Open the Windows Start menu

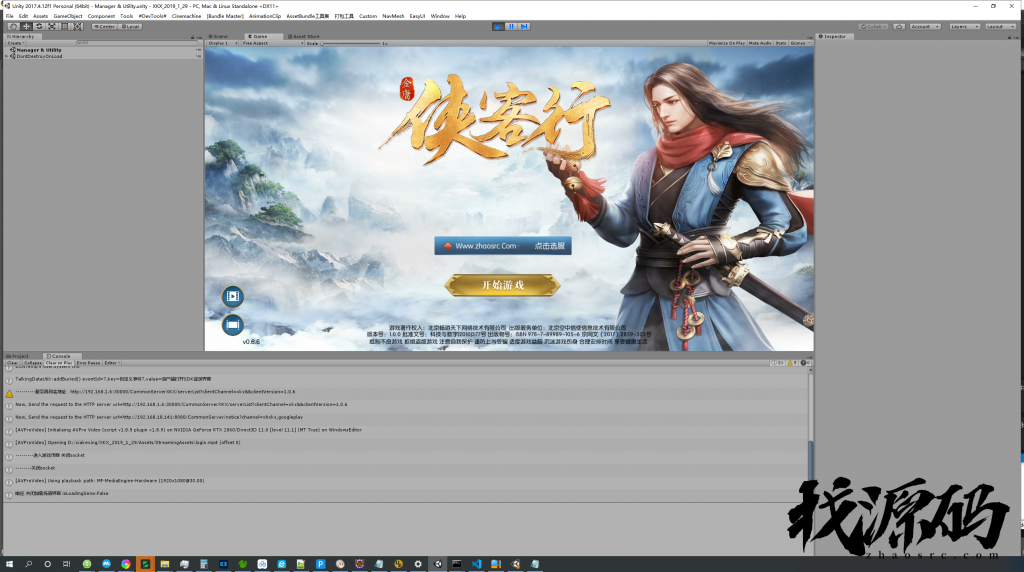click(x=9, y=564)
